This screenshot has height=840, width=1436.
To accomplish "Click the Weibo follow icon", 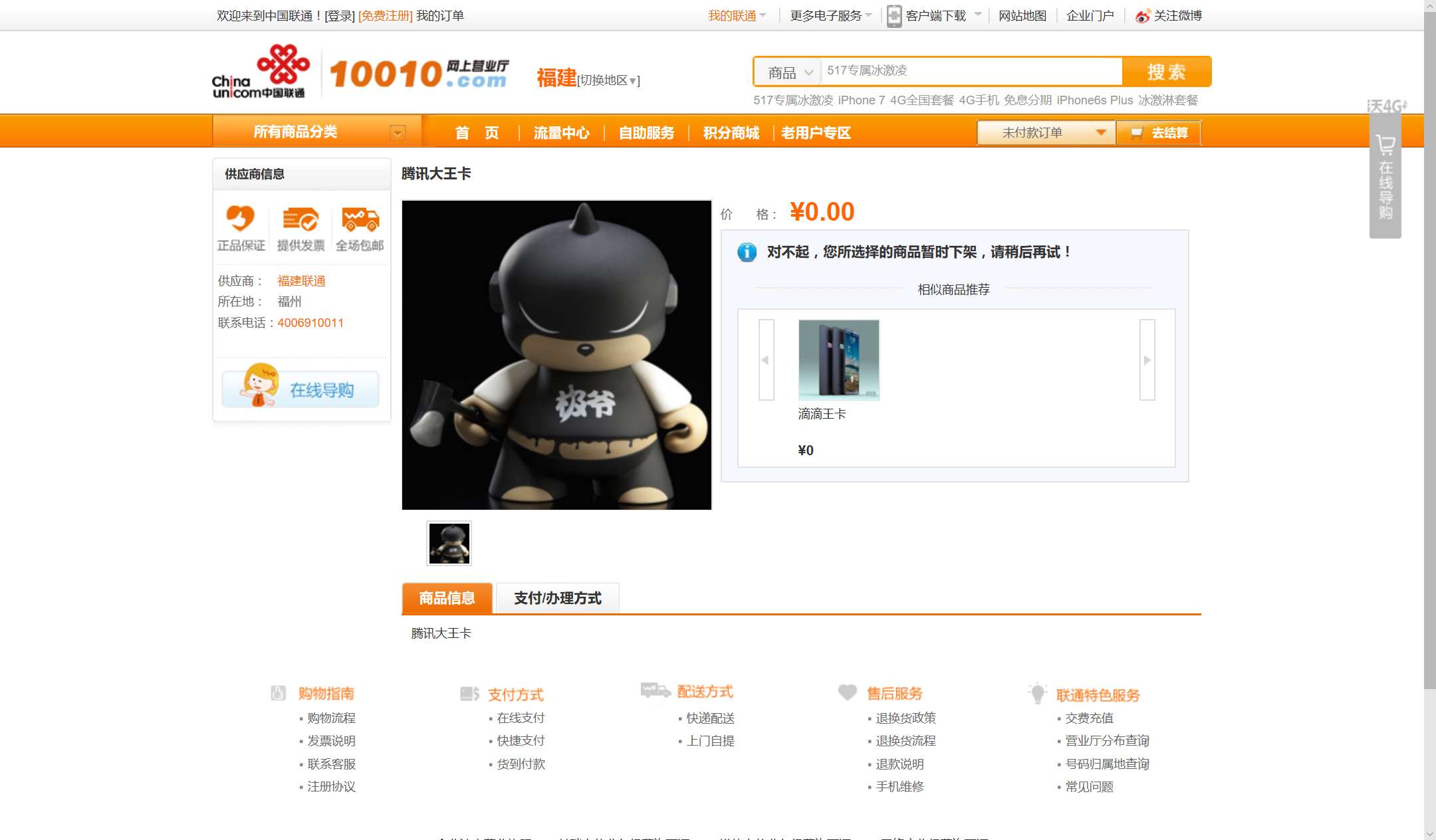I will (1142, 16).
